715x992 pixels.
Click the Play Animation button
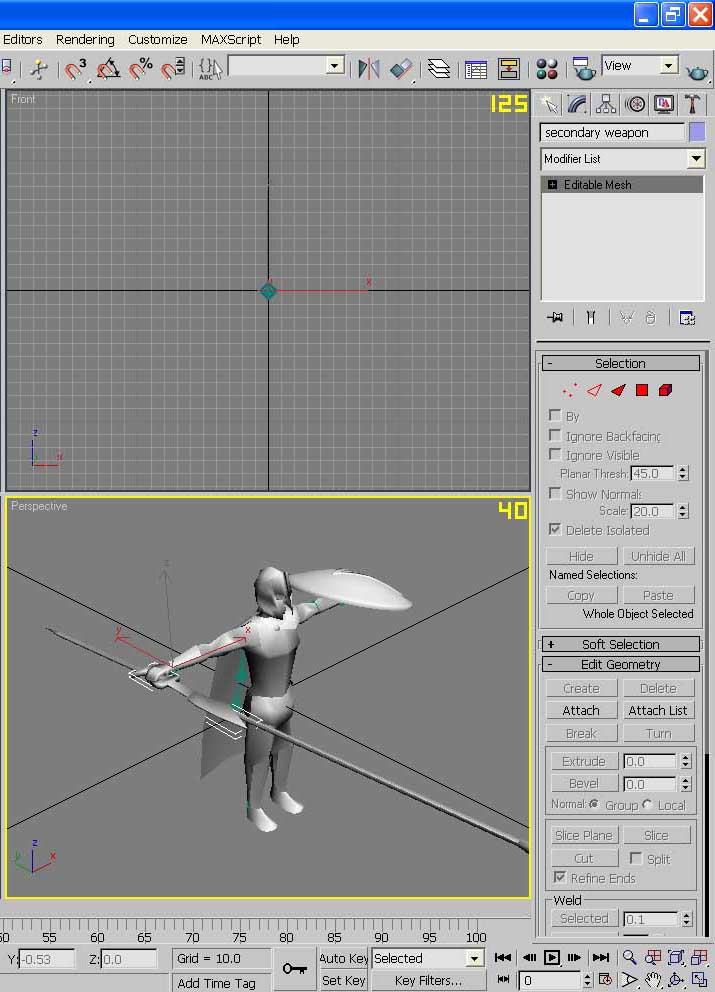(552, 957)
